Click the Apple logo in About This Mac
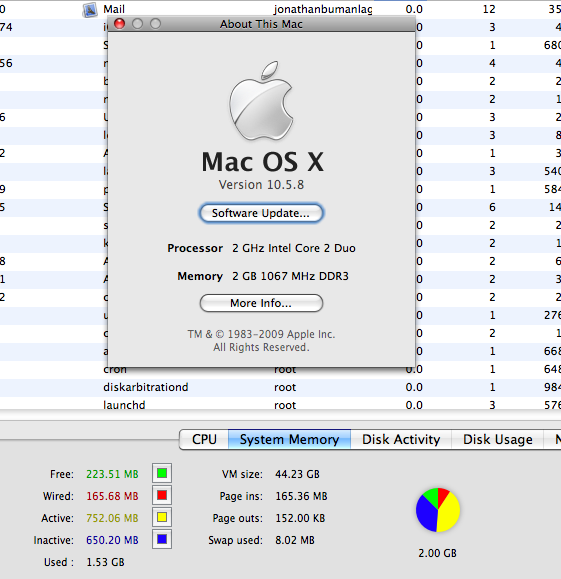Screen dimensions: 561x579 coord(261,100)
